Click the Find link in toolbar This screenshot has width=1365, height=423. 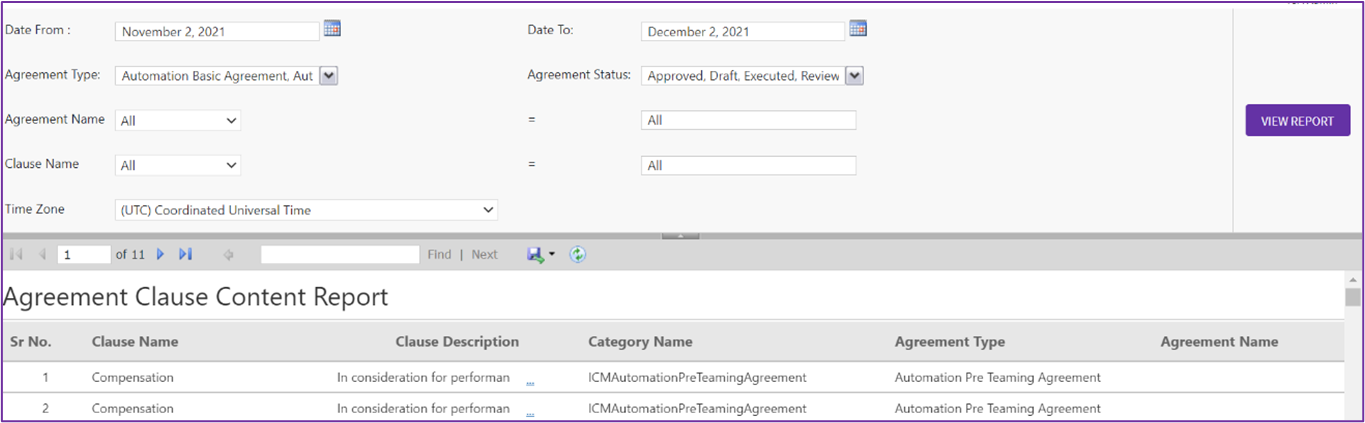439,255
